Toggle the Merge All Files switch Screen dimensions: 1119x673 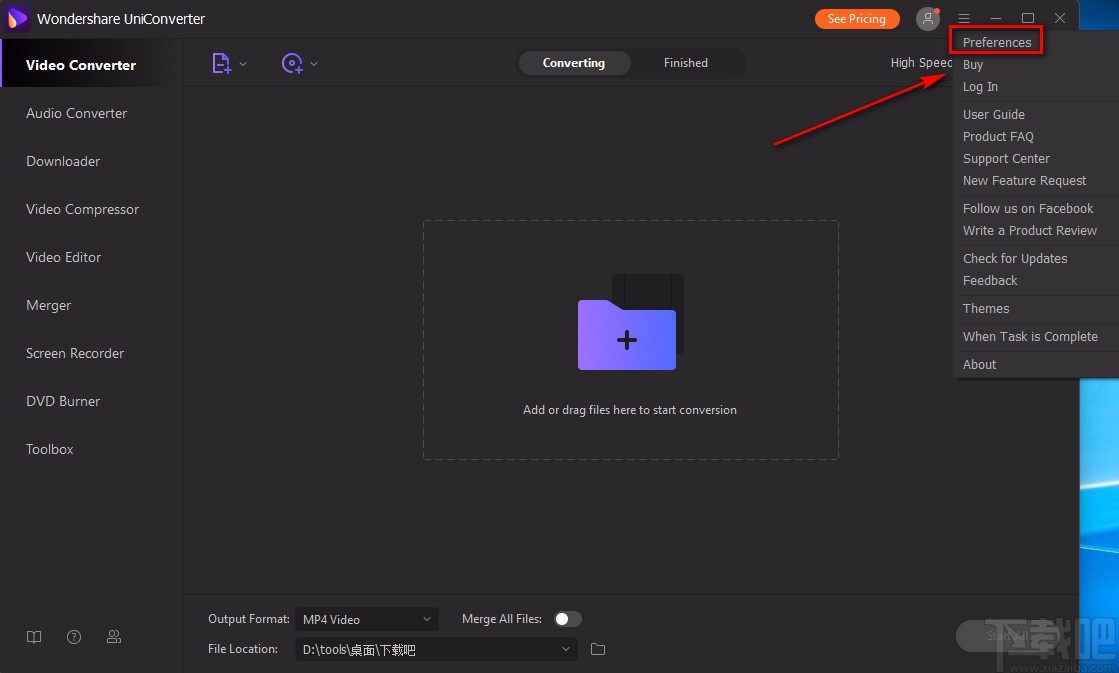point(568,619)
